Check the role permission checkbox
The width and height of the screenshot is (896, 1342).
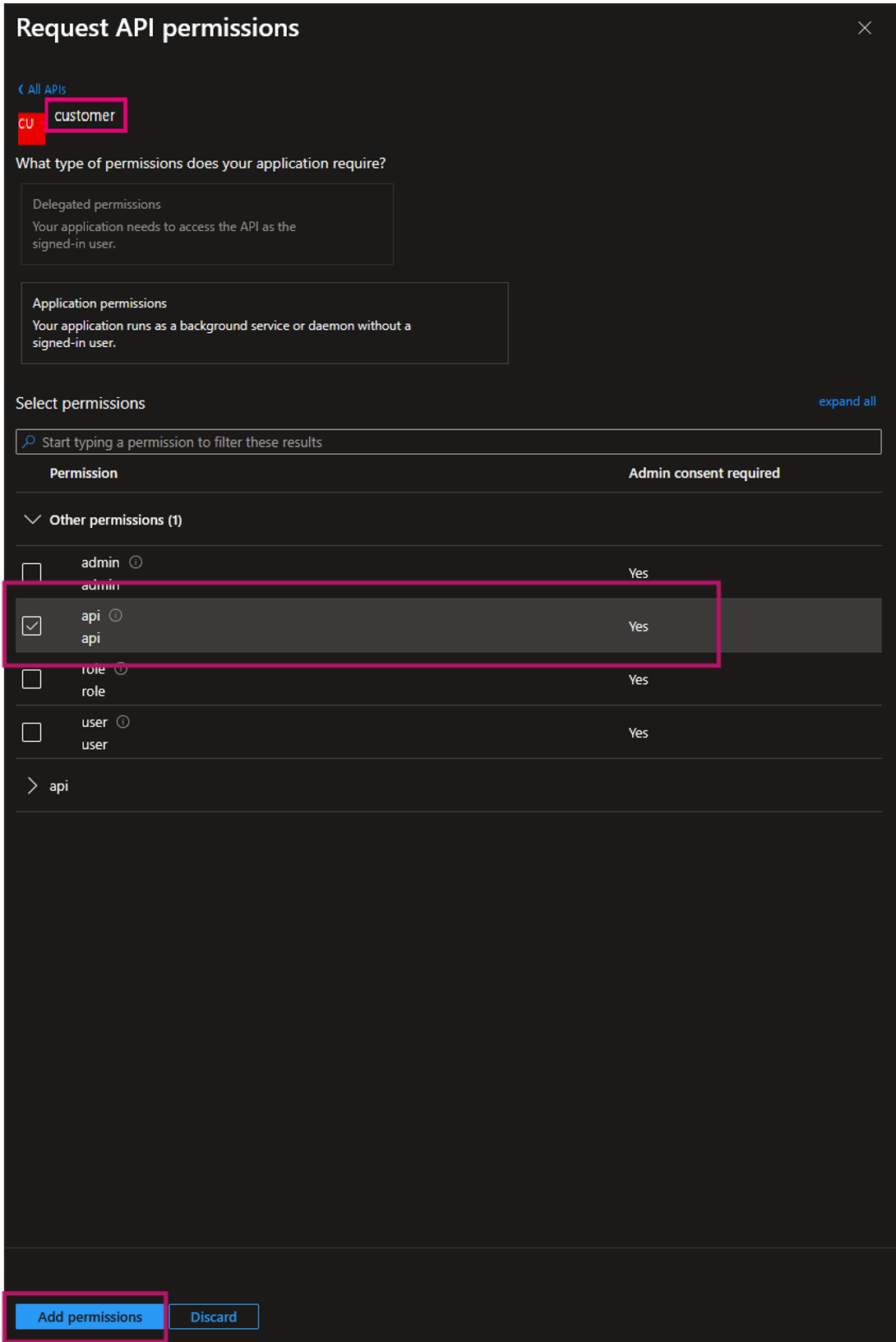[x=32, y=679]
